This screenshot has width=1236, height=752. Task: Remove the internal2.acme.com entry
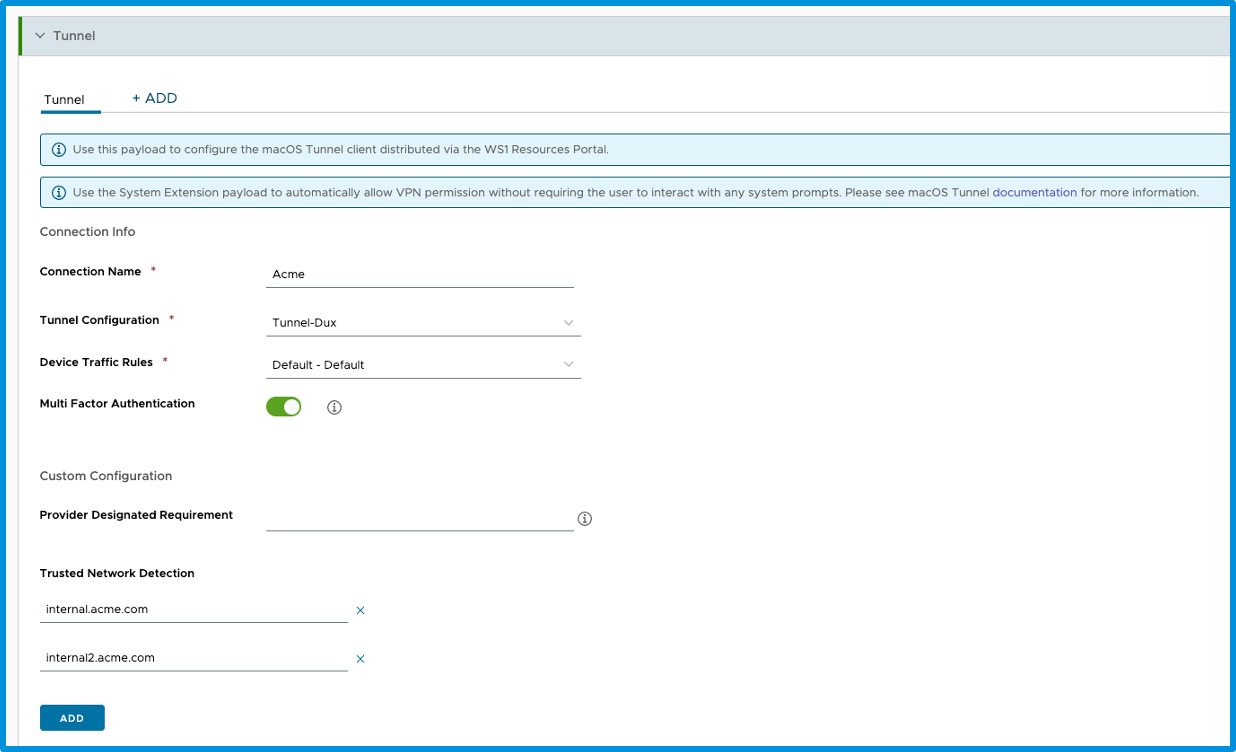(x=360, y=659)
